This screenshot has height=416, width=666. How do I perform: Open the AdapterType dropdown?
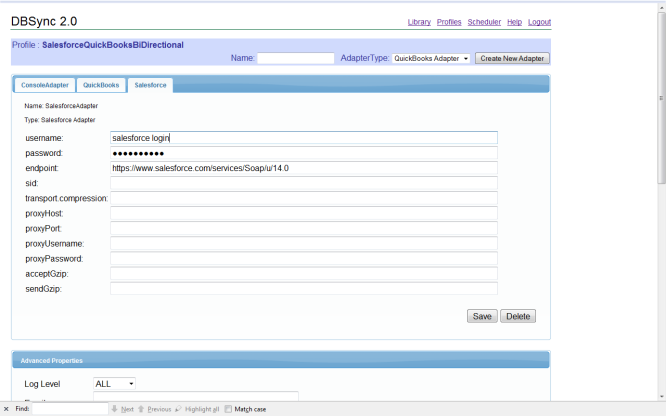point(431,59)
